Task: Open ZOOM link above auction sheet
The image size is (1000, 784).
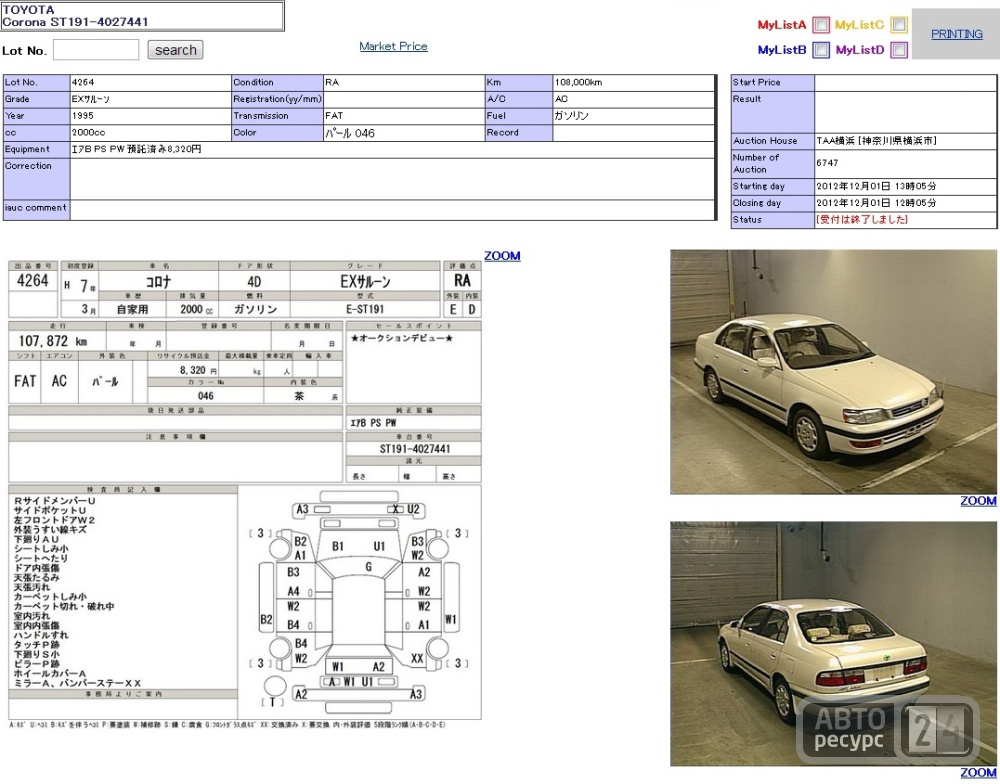Action: point(502,256)
